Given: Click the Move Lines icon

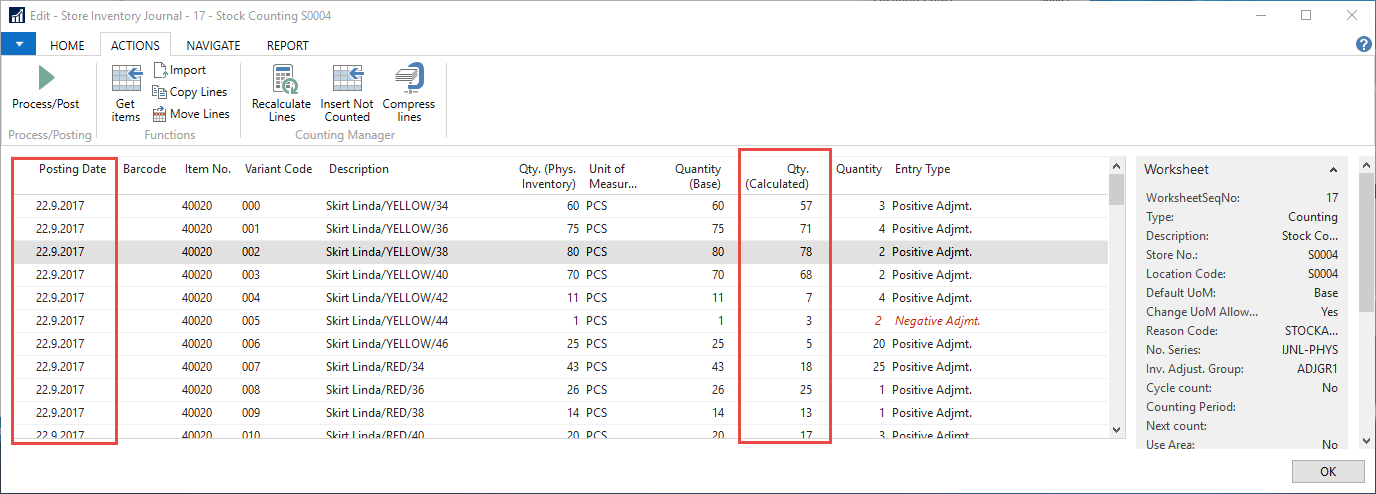Looking at the screenshot, I should tap(160, 114).
